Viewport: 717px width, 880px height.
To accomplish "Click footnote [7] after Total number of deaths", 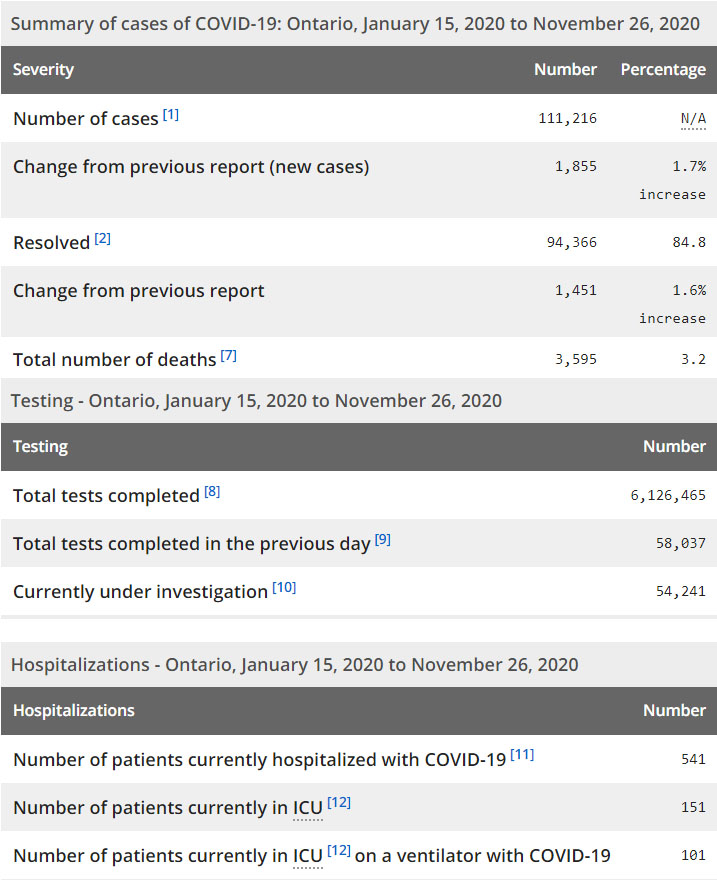I will coord(229,355).
